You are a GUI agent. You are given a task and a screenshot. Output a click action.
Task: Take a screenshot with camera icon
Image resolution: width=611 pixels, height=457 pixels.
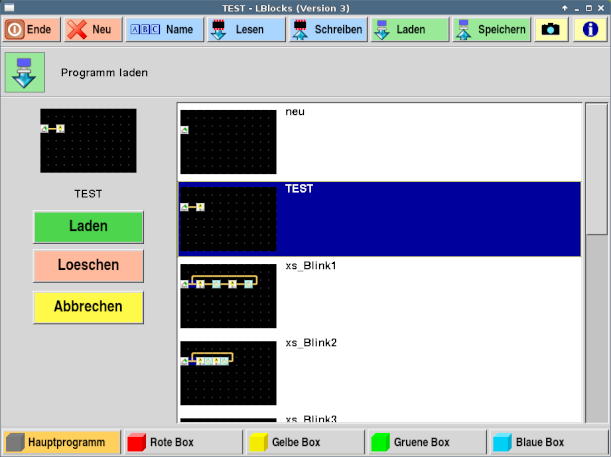coord(550,29)
